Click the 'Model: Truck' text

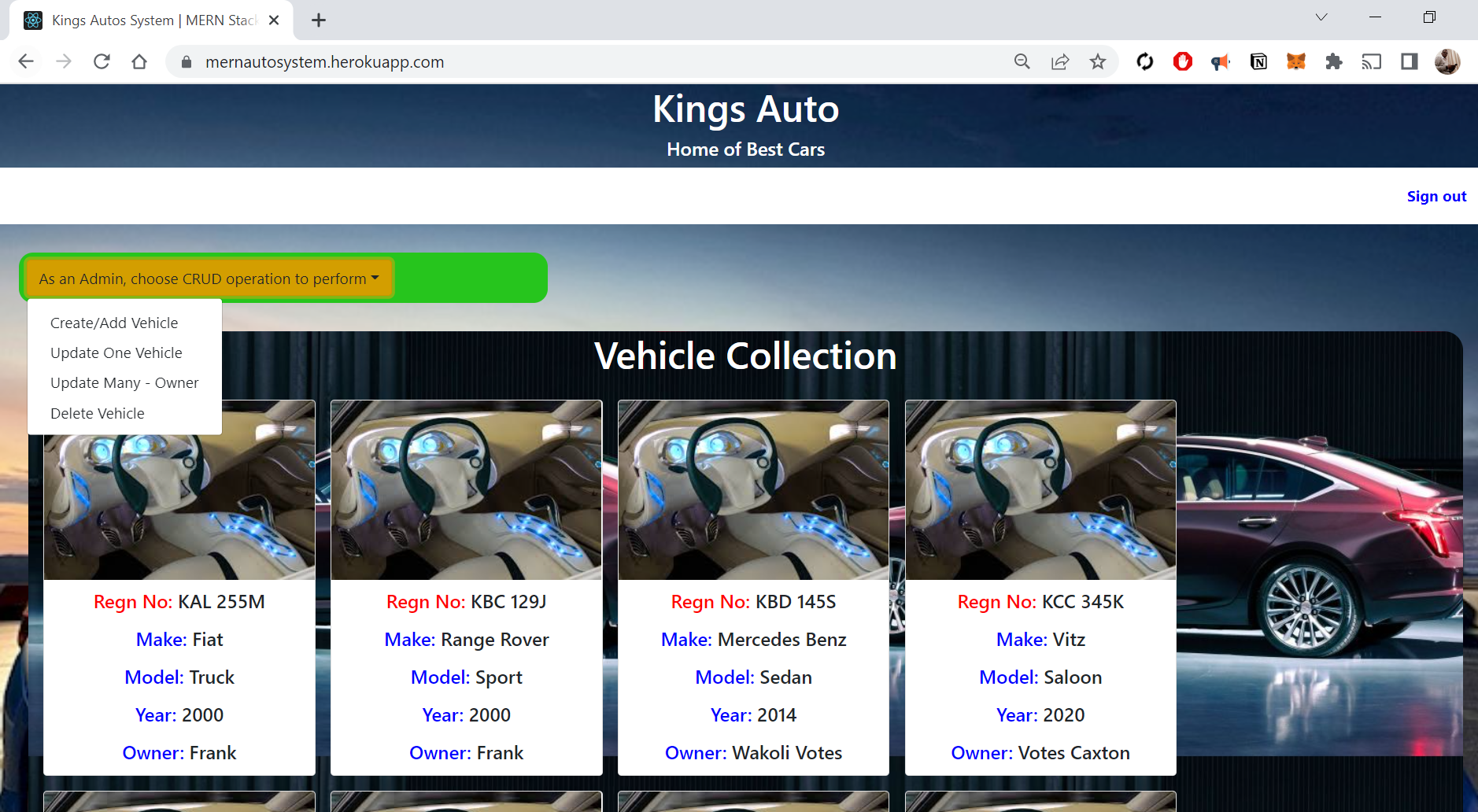pos(179,677)
